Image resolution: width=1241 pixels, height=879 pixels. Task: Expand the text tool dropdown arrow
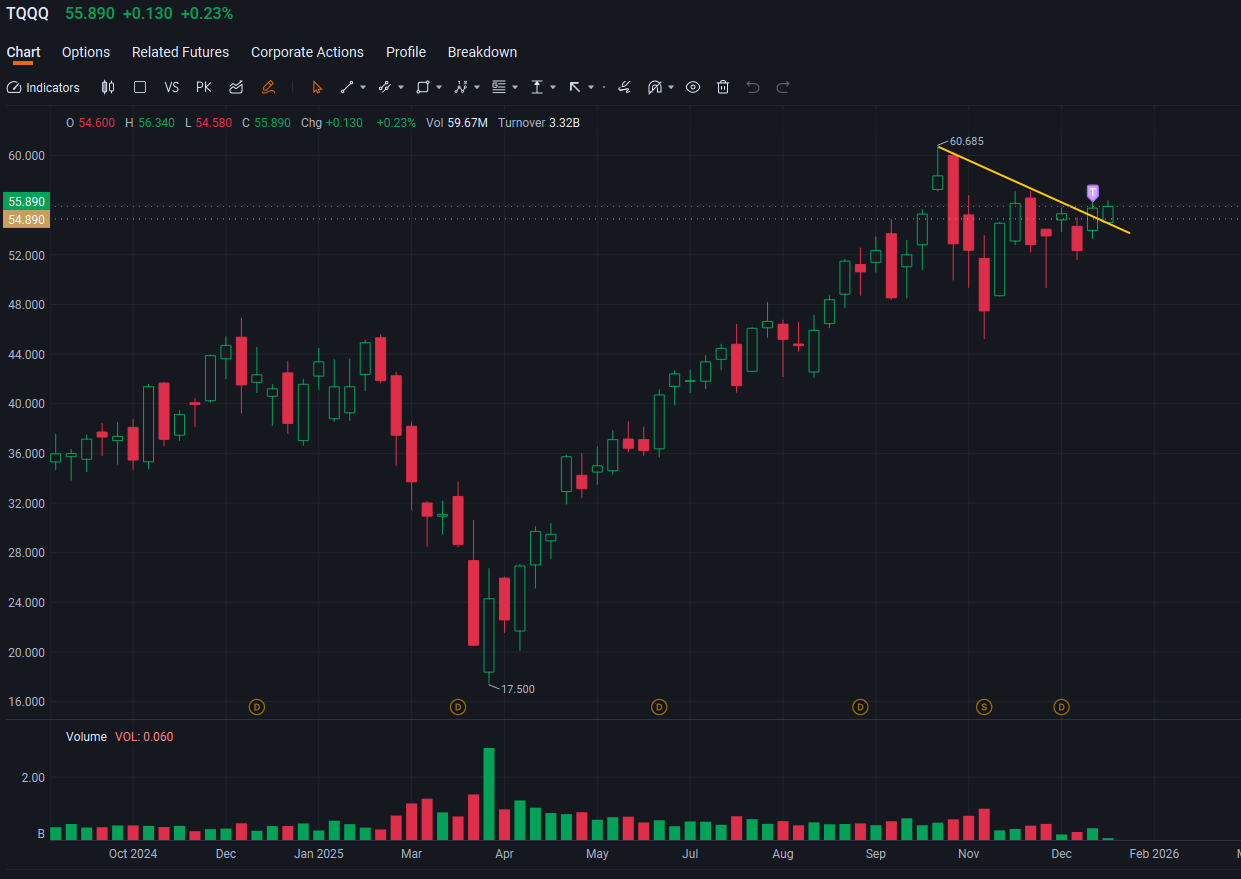[553, 88]
